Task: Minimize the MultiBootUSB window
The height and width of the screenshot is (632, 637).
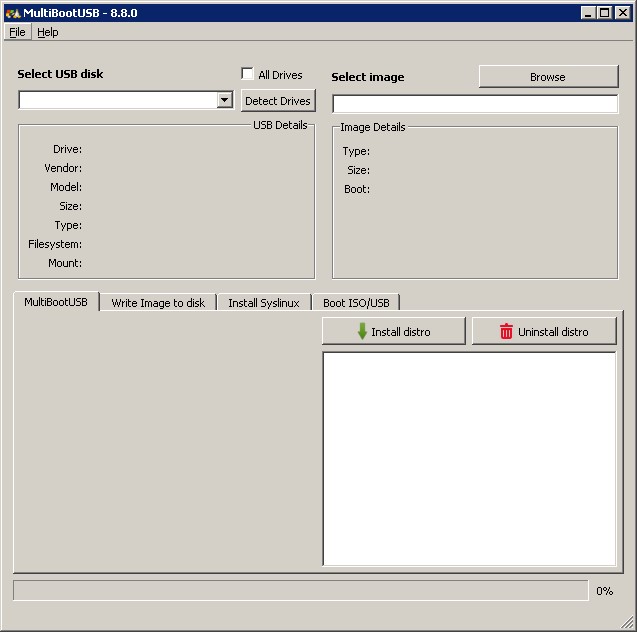Action: click(x=587, y=13)
